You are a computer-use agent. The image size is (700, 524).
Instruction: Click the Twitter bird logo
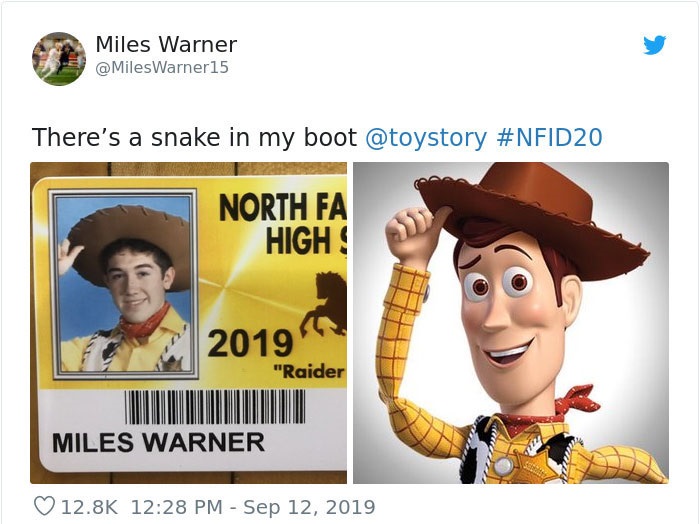point(654,45)
